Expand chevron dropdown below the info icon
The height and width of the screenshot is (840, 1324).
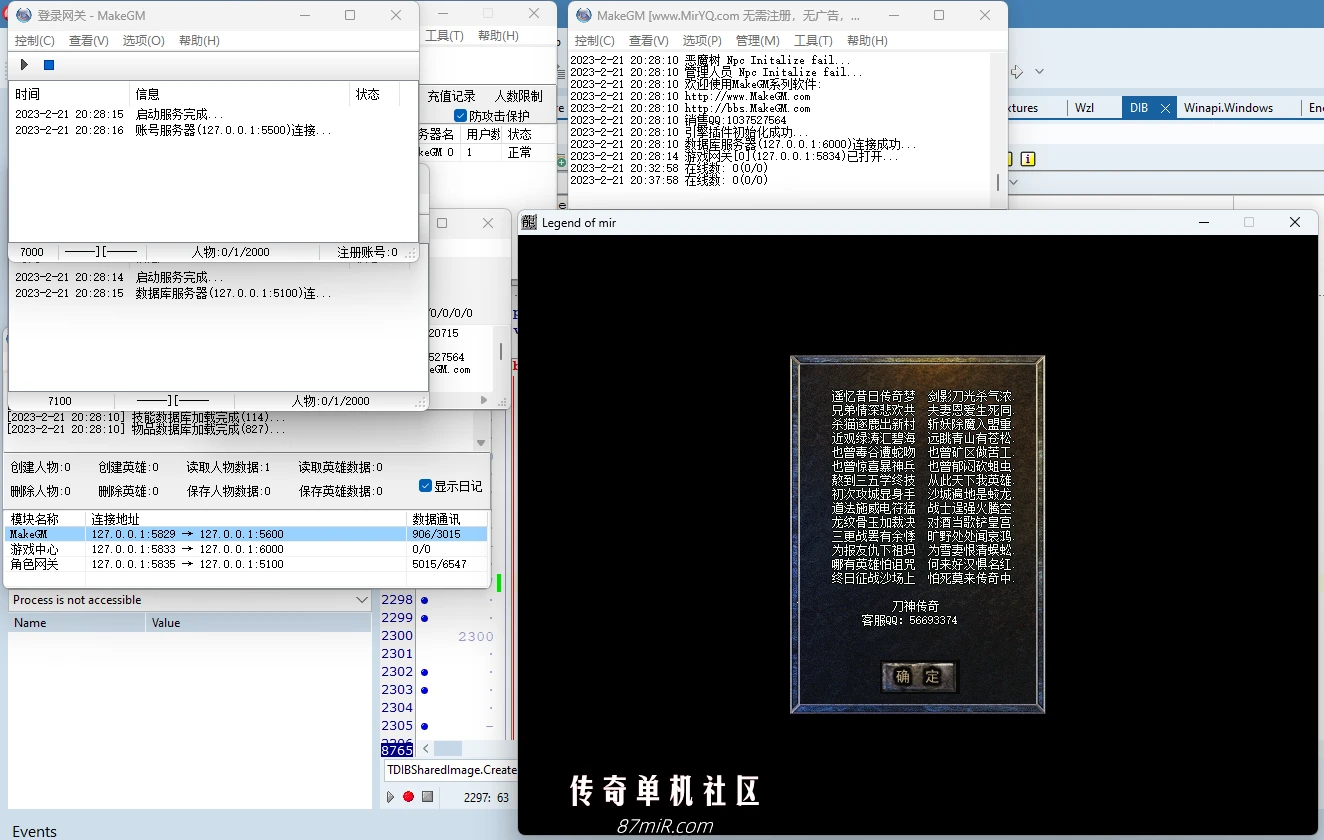tap(1013, 182)
